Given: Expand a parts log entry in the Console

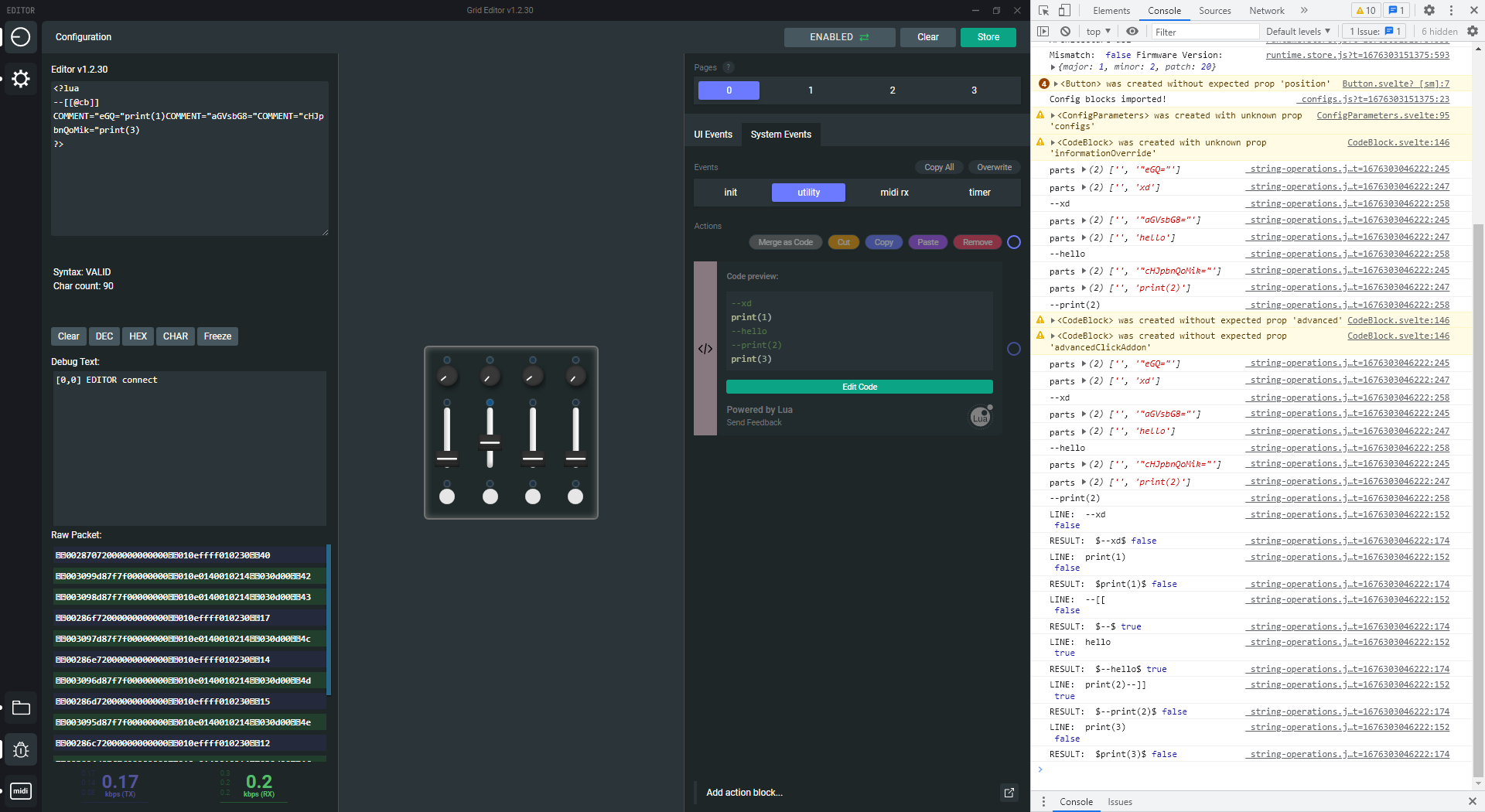Looking at the screenshot, I should click(x=1082, y=170).
